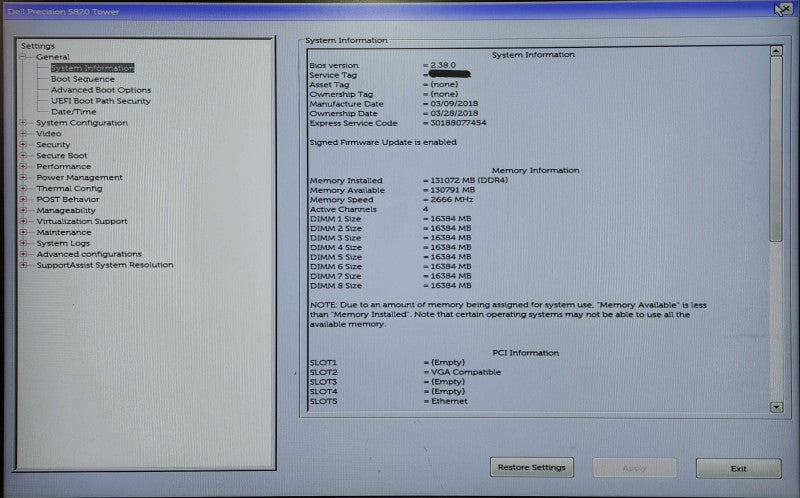Image resolution: width=800 pixels, height=498 pixels.
Task: Click the Exit button
Action: click(738, 468)
